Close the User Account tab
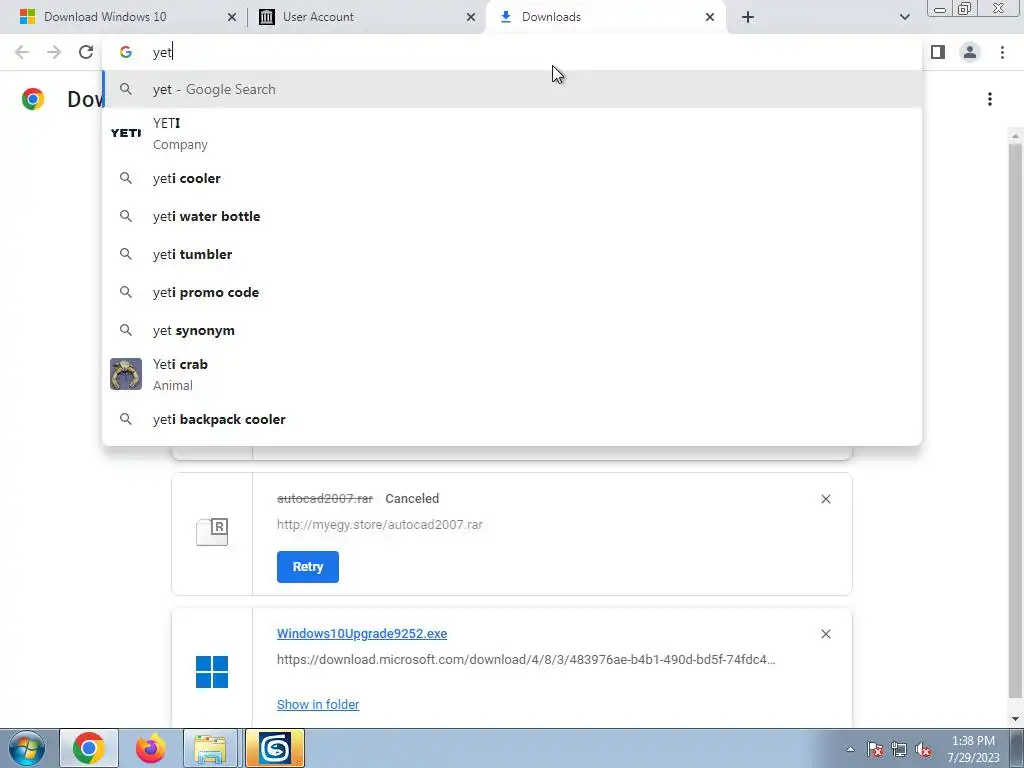Image resolution: width=1024 pixels, height=768 pixels. tap(471, 17)
